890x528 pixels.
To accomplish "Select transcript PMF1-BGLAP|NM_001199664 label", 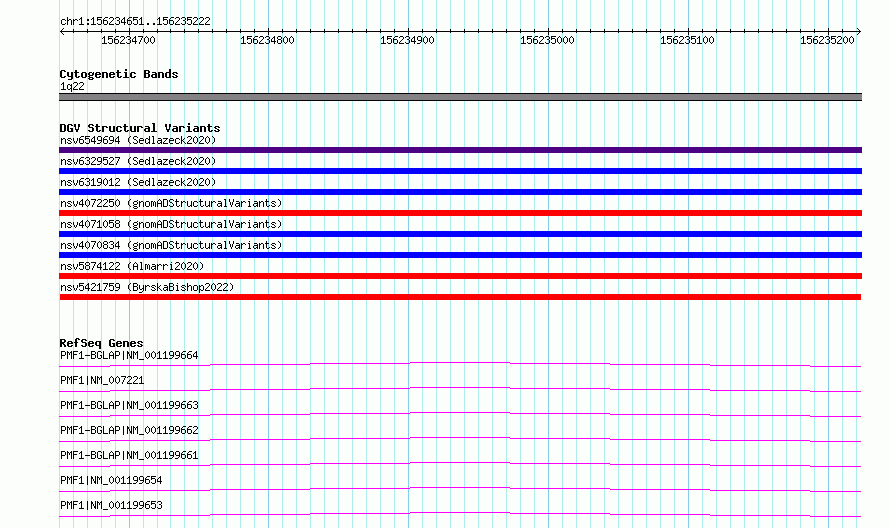I will point(129,355).
